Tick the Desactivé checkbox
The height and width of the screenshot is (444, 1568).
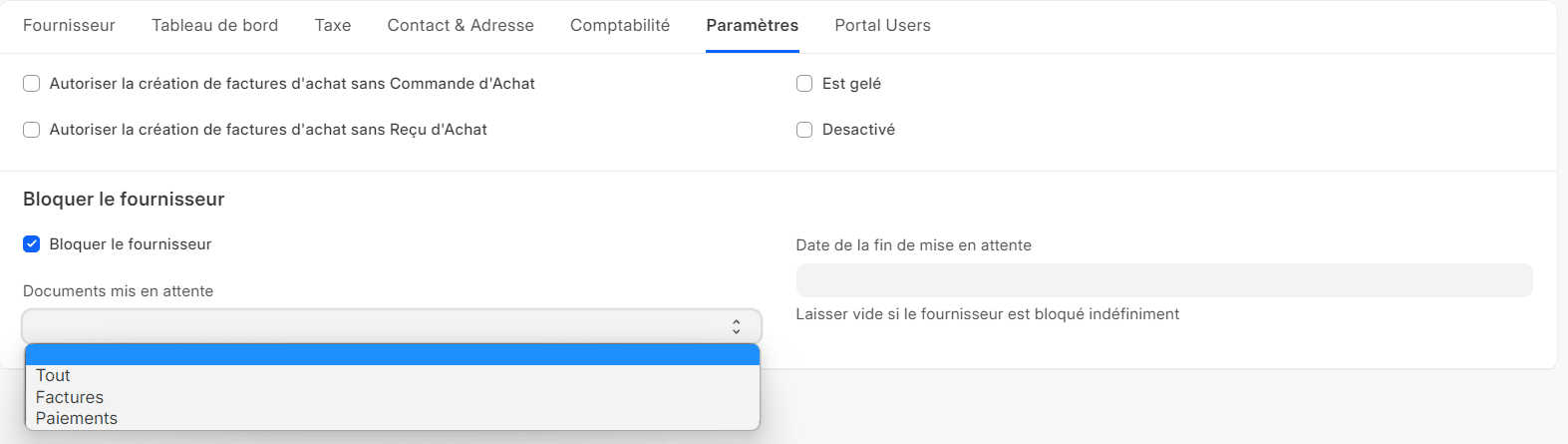(x=804, y=130)
